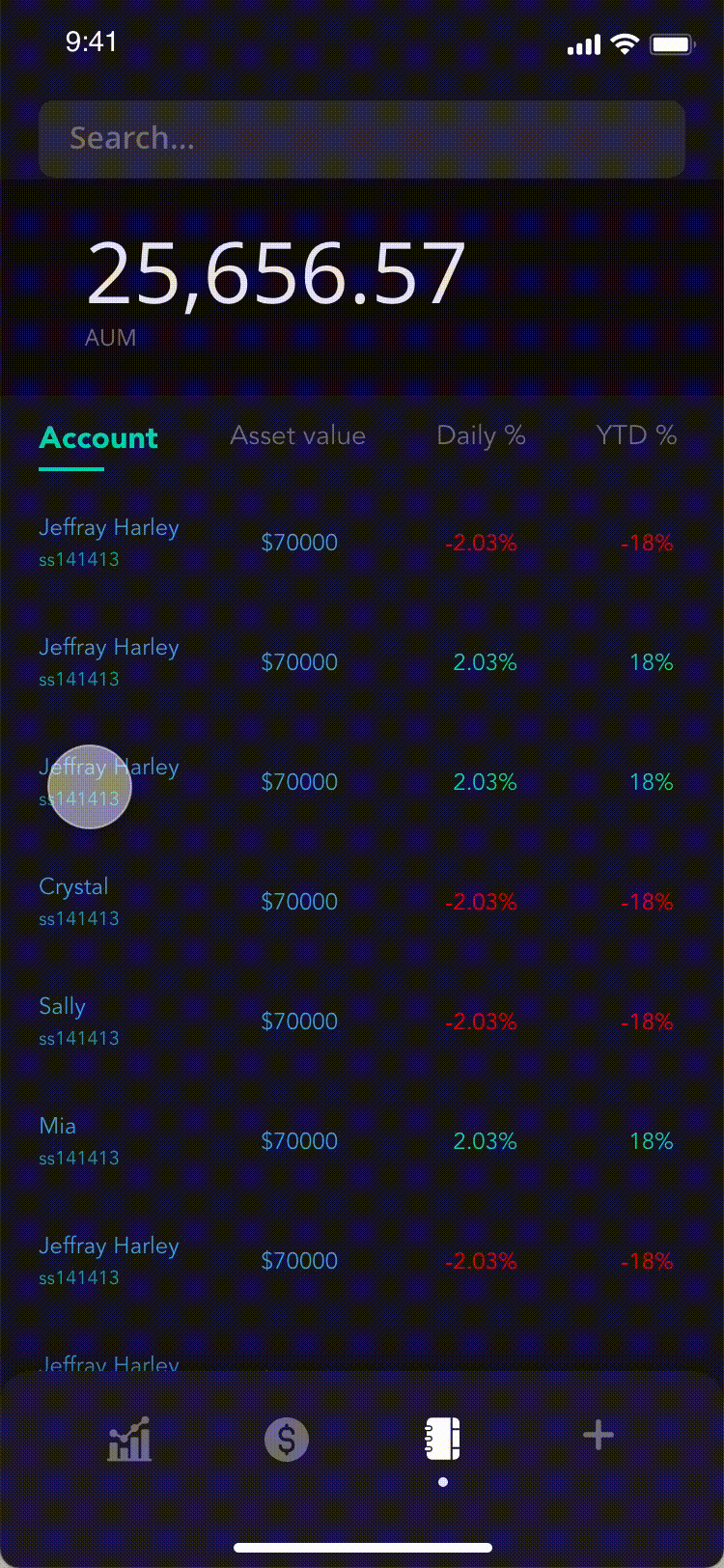The image size is (724, 1568).
Task: Tap the 25,656.57 AUM total
Action: pyautogui.click(x=276, y=274)
